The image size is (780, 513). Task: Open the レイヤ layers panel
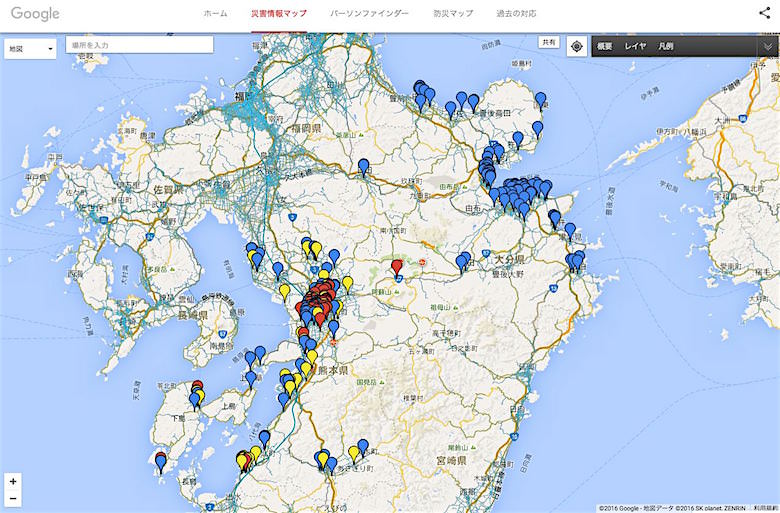(635, 46)
